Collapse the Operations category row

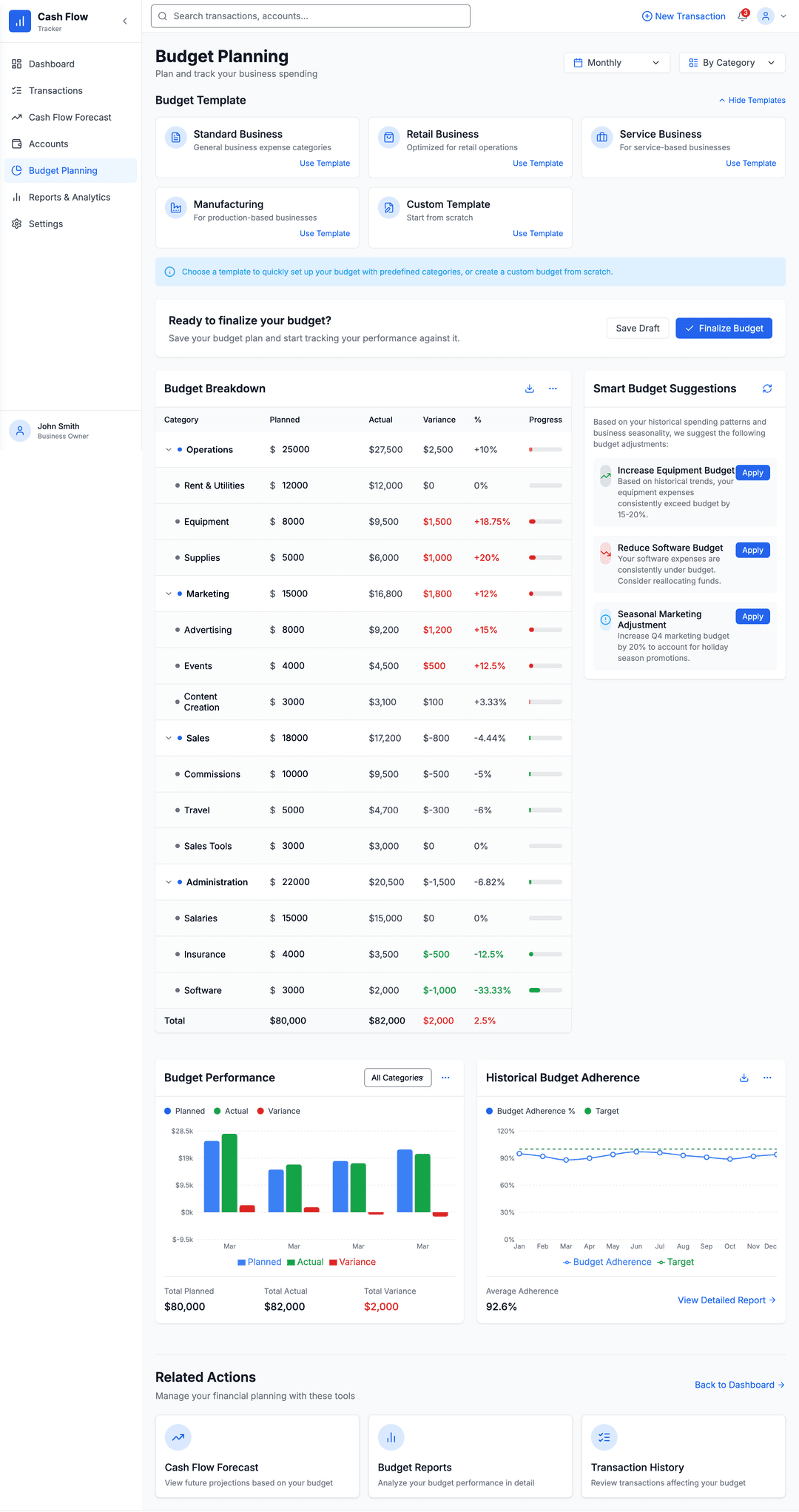tap(169, 450)
